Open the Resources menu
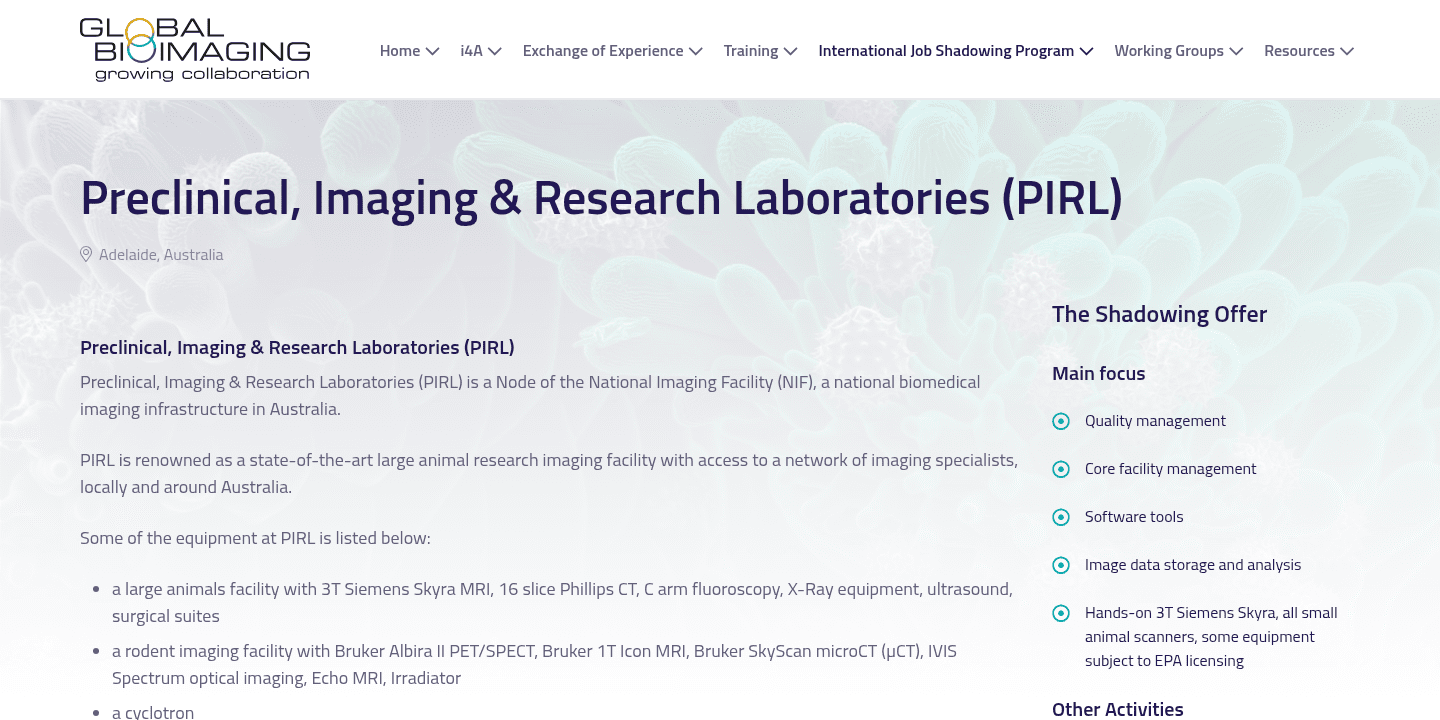The image size is (1440, 720). [1299, 51]
